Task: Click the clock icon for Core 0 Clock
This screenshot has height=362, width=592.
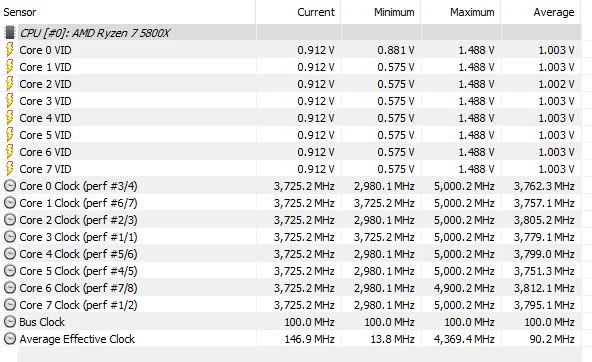Action: coord(10,186)
